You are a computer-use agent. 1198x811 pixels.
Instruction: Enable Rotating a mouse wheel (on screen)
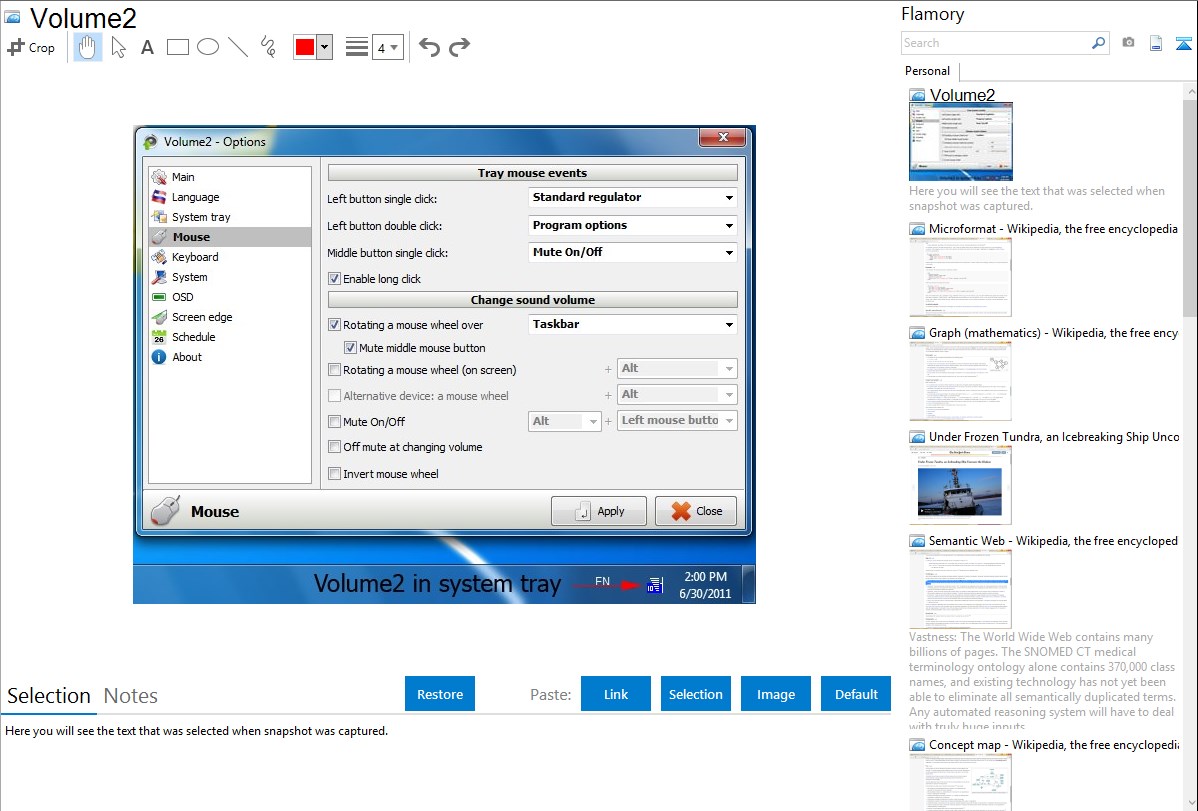click(334, 370)
